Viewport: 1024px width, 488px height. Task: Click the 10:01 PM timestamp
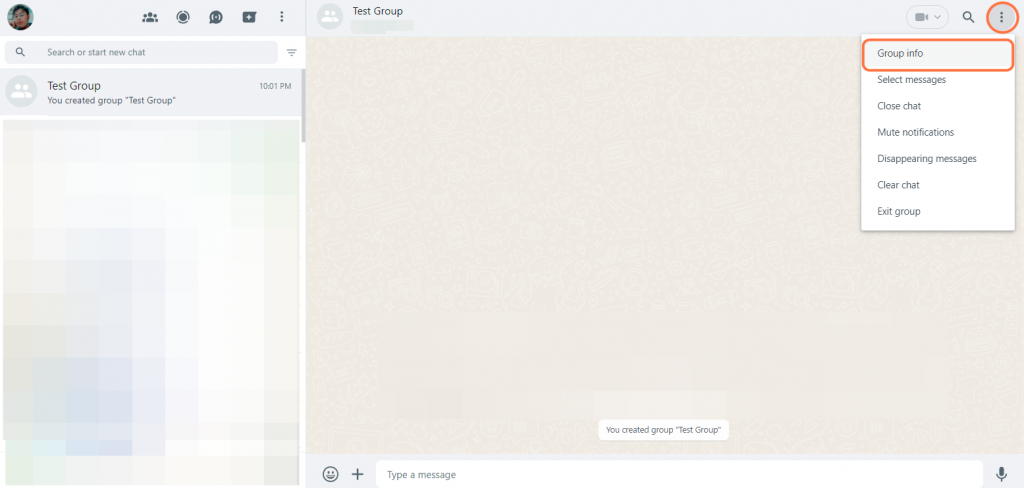tap(275, 86)
